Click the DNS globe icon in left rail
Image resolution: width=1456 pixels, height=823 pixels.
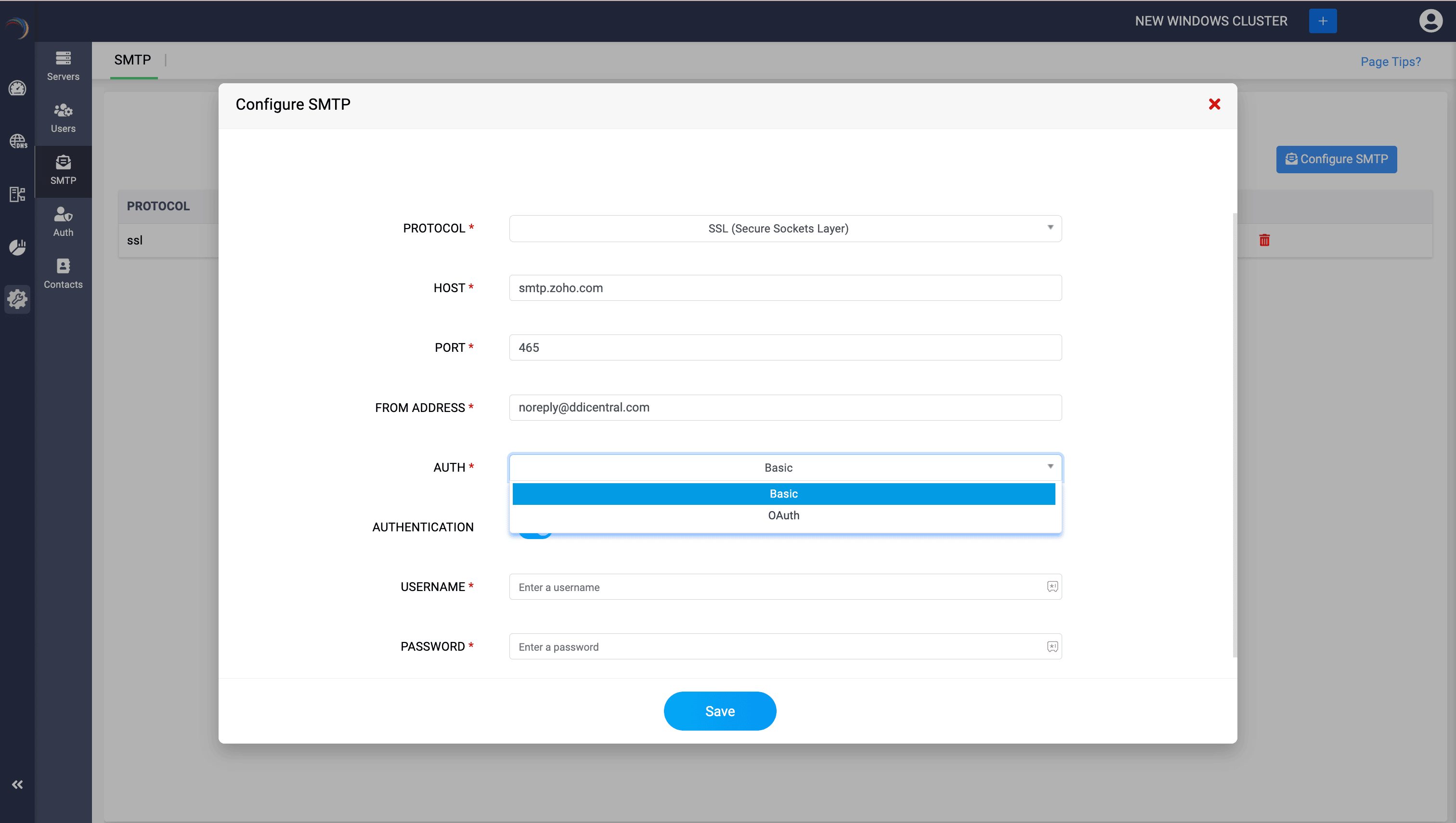click(17, 141)
